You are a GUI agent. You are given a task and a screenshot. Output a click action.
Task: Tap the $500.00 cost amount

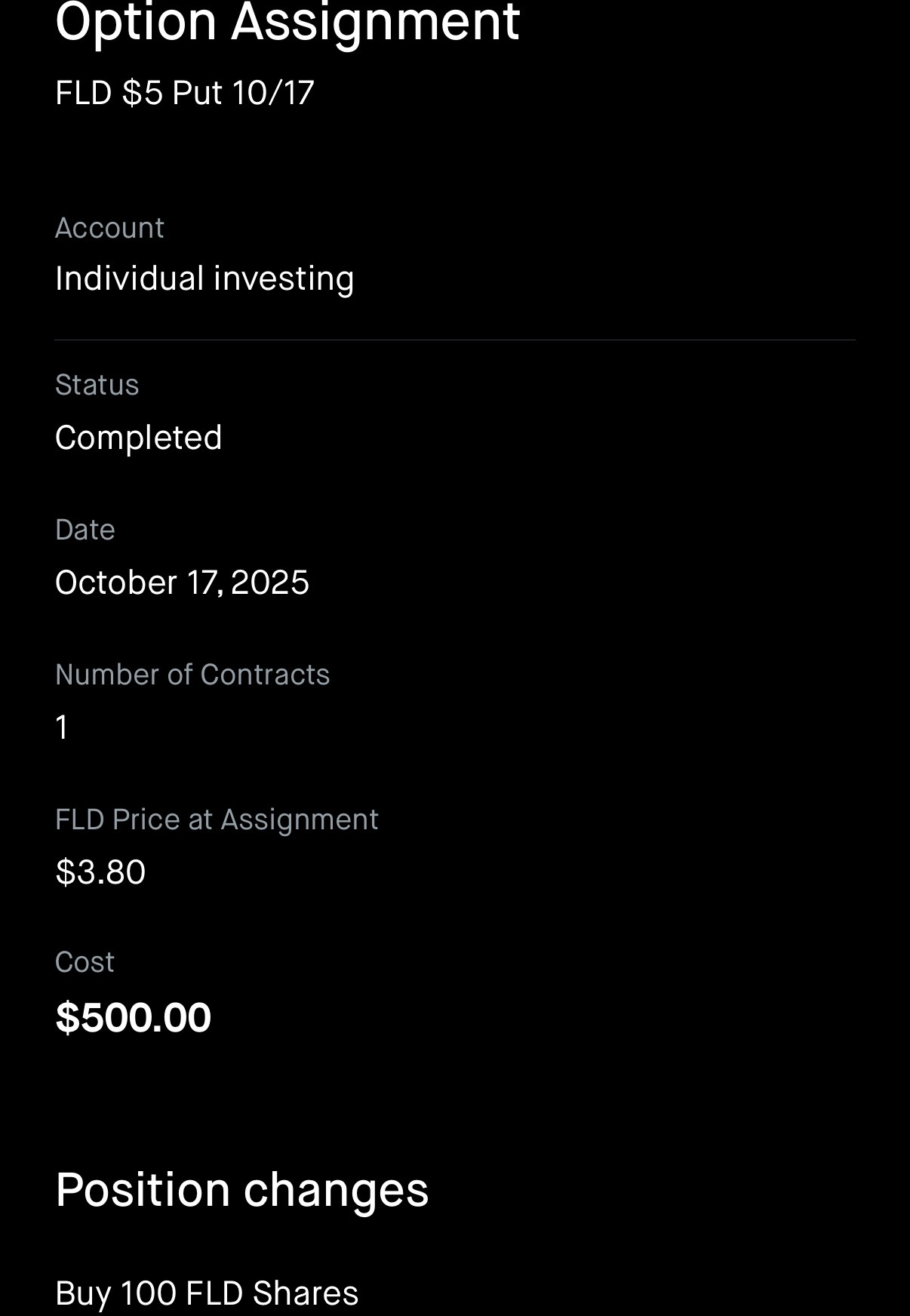point(133,1017)
